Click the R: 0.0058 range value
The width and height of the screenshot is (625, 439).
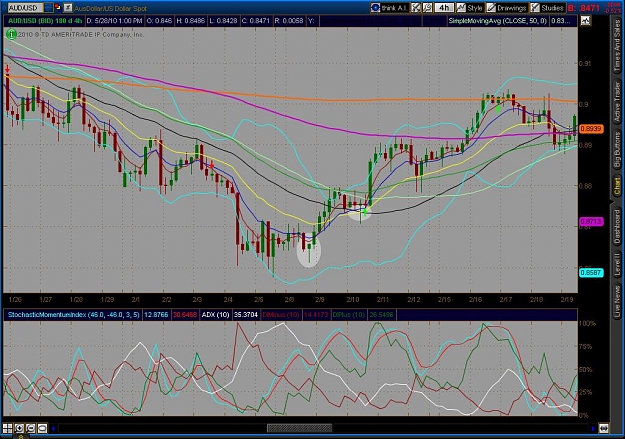click(x=289, y=21)
